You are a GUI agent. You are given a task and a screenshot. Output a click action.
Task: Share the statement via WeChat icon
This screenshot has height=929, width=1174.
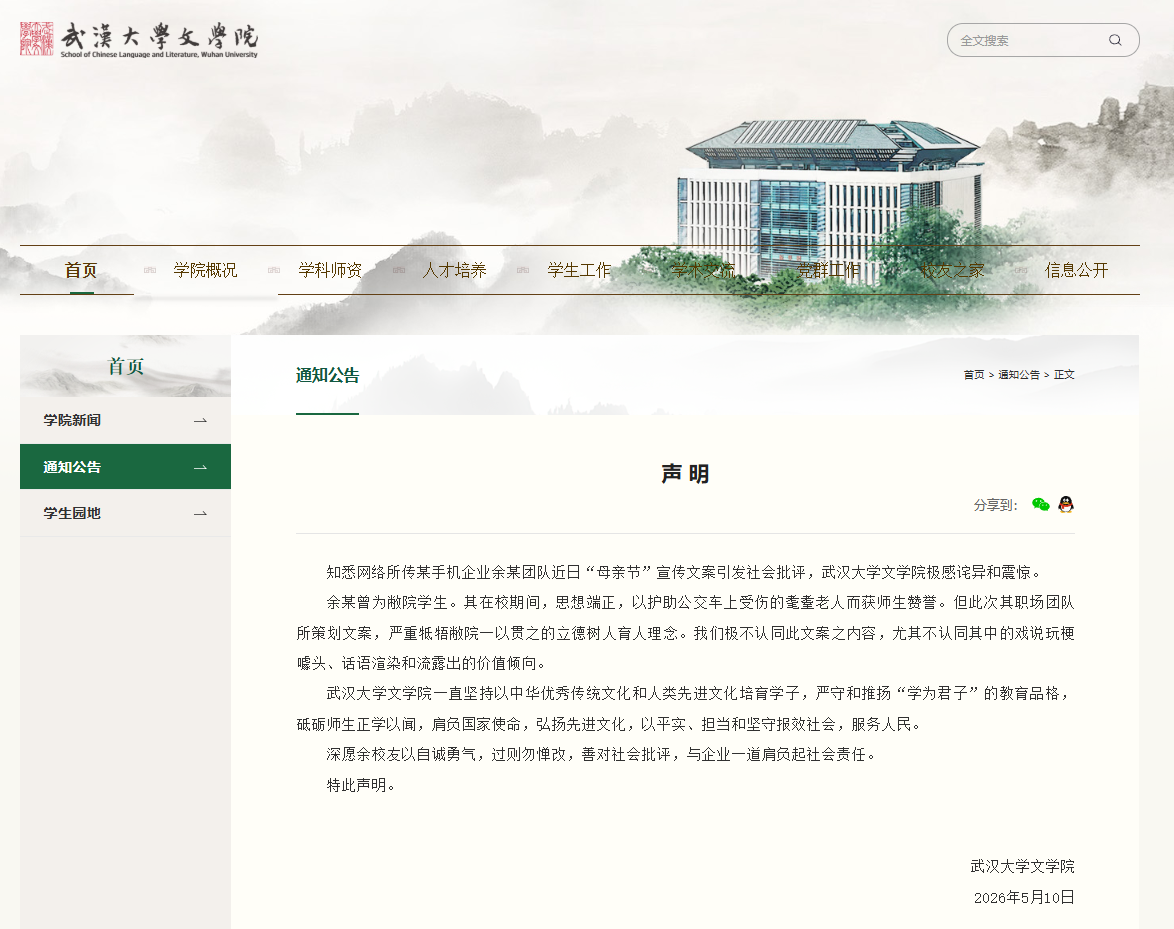click(1040, 505)
